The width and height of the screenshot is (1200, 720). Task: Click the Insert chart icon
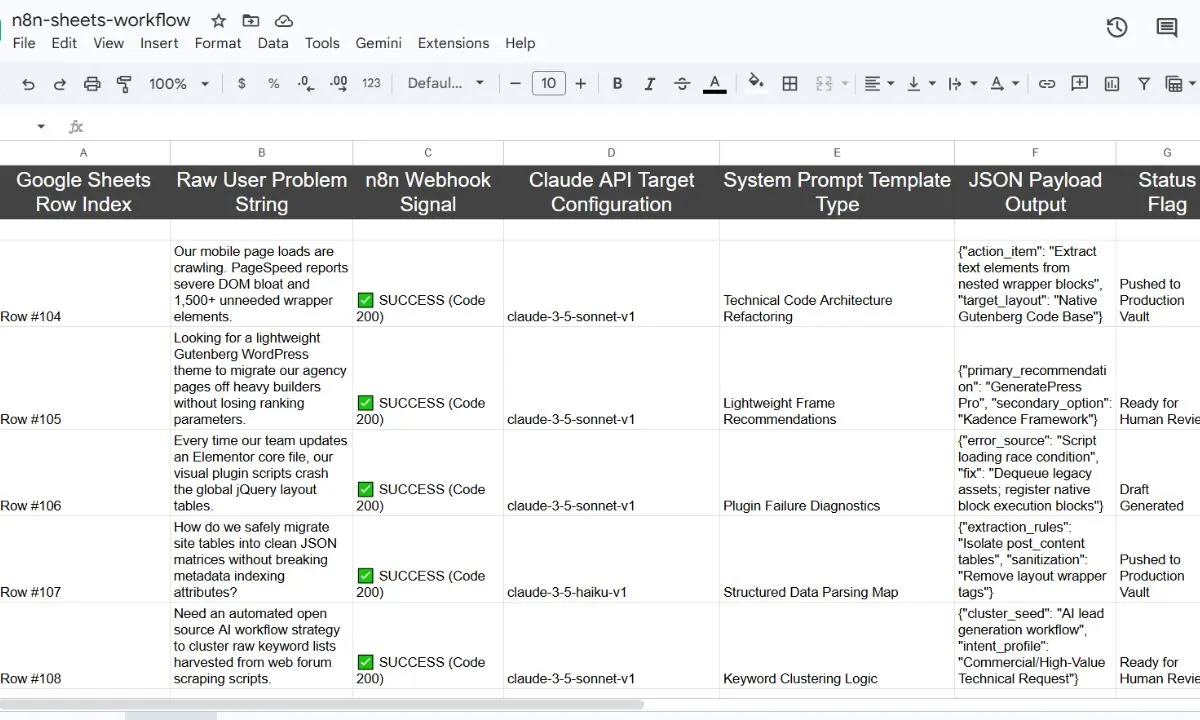(x=1111, y=84)
